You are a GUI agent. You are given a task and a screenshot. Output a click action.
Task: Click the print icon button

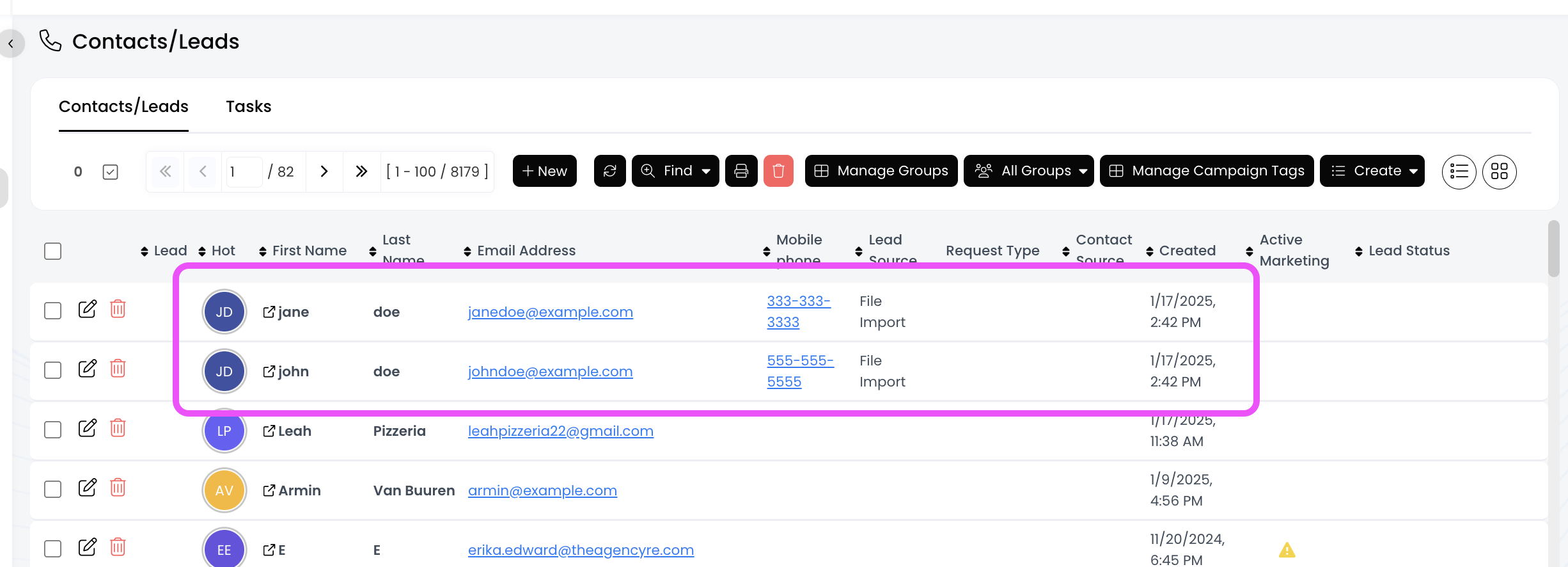(741, 171)
